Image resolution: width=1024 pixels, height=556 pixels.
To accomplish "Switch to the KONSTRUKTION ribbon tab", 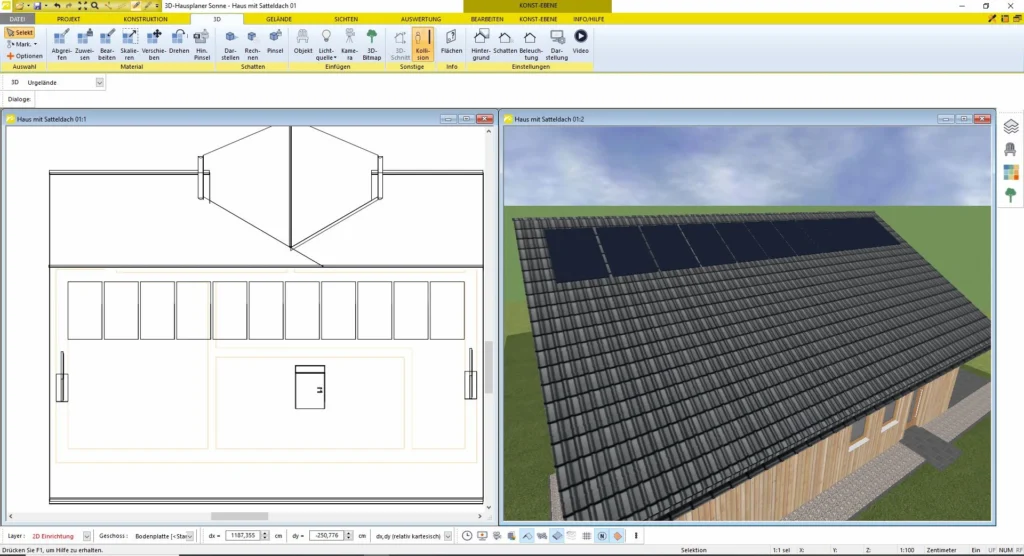I will (x=145, y=19).
